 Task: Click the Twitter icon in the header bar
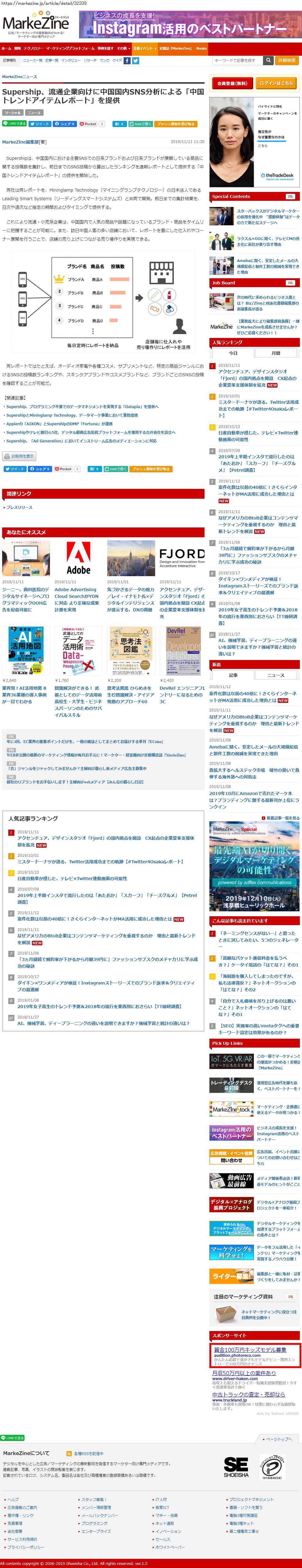point(136,61)
